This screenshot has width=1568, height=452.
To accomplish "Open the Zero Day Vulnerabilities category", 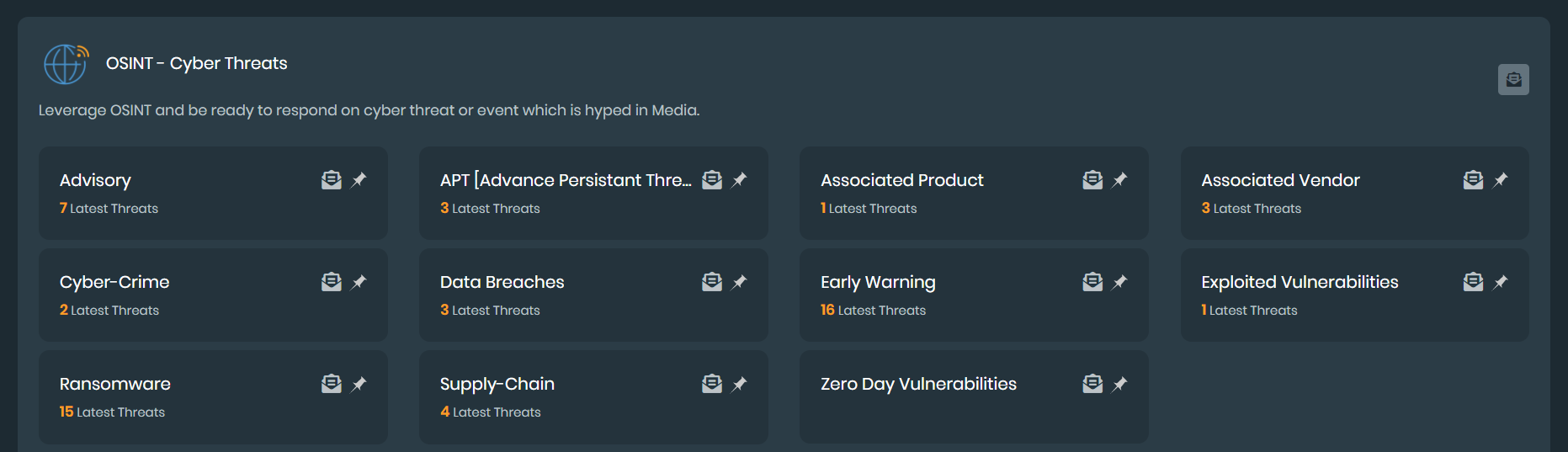I will pyautogui.click(x=918, y=384).
